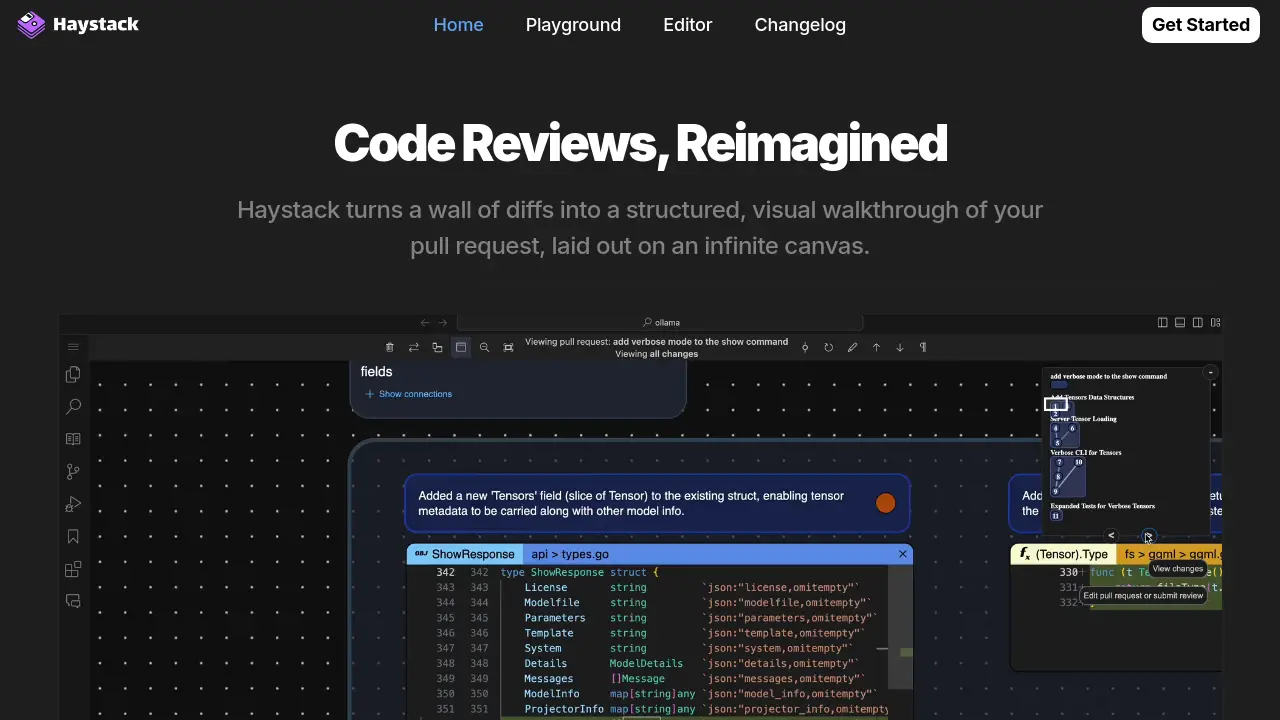Click the zoom out magnifier in toolbar
This screenshot has height=720, width=1280.
point(484,347)
